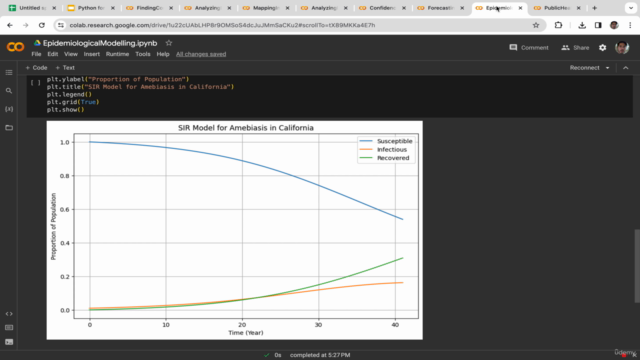Open the File menu
The image size is (640, 360).
click(36, 54)
